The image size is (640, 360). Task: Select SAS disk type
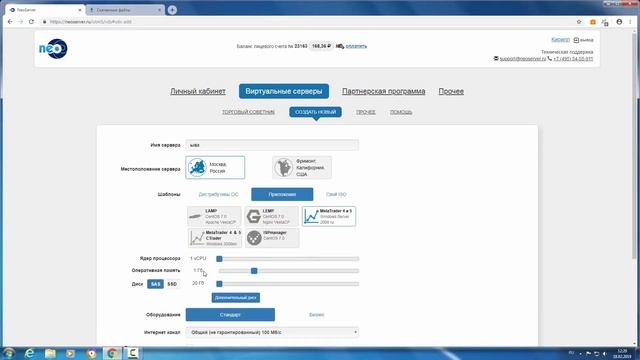point(155,284)
